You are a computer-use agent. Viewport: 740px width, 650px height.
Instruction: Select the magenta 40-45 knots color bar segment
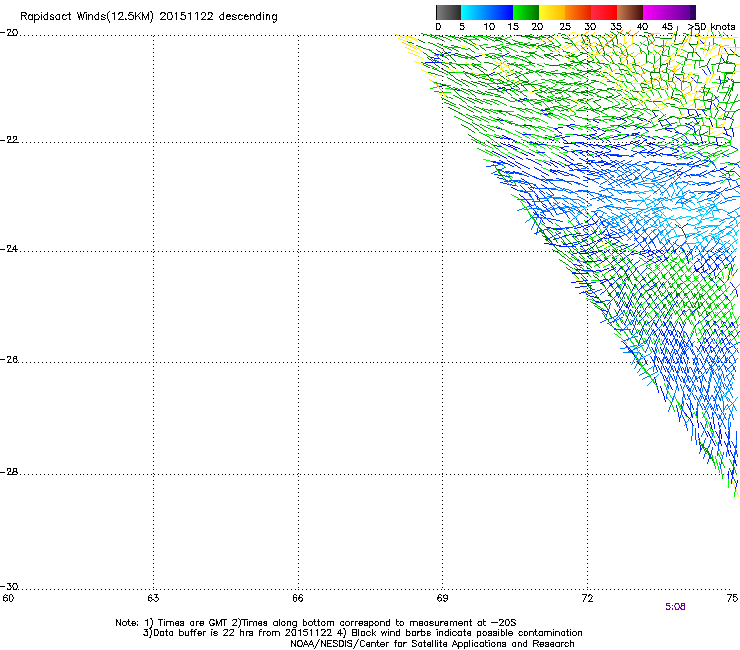point(656,12)
